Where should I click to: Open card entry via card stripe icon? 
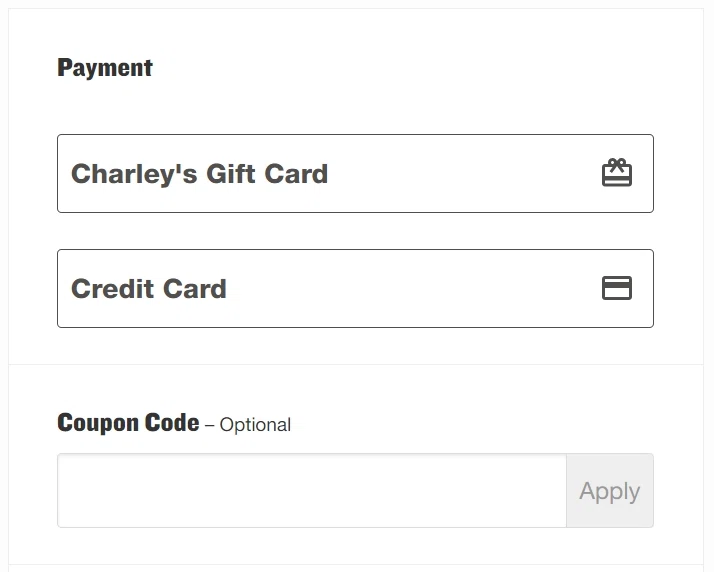[x=616, y=288]
